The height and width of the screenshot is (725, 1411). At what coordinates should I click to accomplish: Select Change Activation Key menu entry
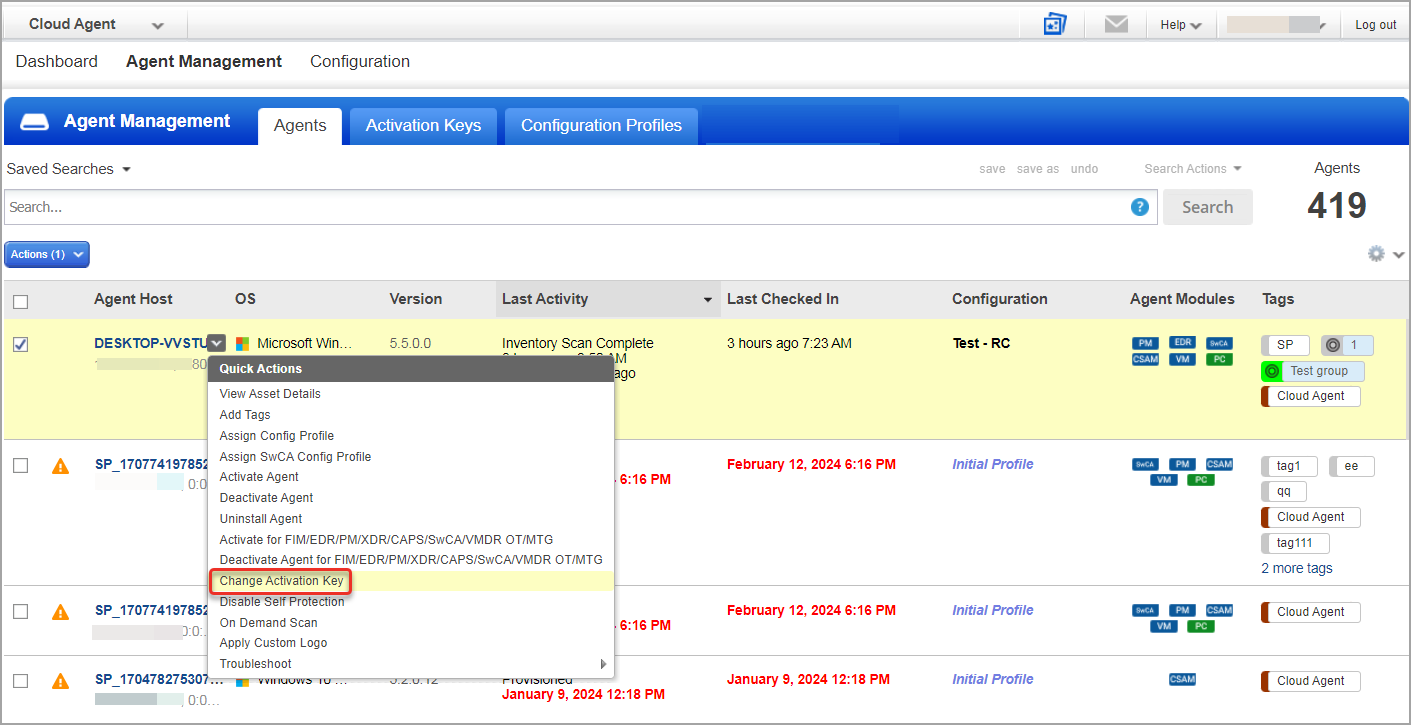pyautogui.click(x=281, y=581)
